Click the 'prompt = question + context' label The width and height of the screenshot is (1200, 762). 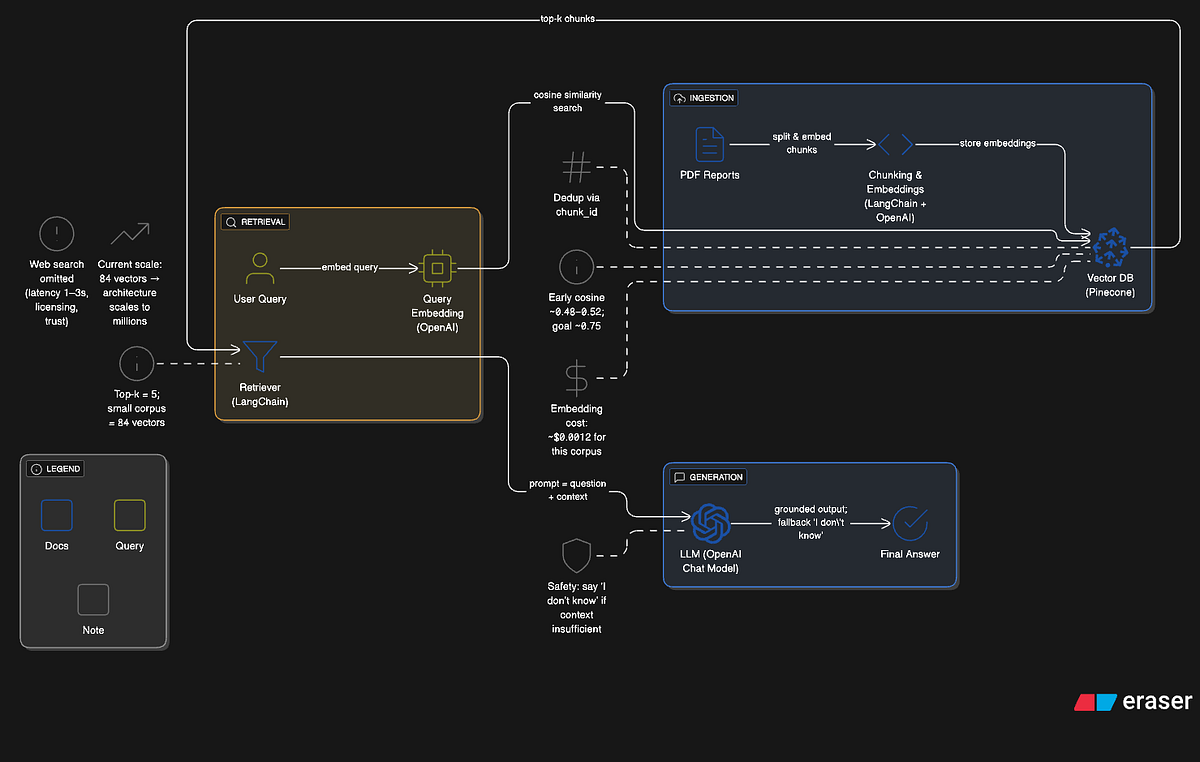[x=567, y=490]
